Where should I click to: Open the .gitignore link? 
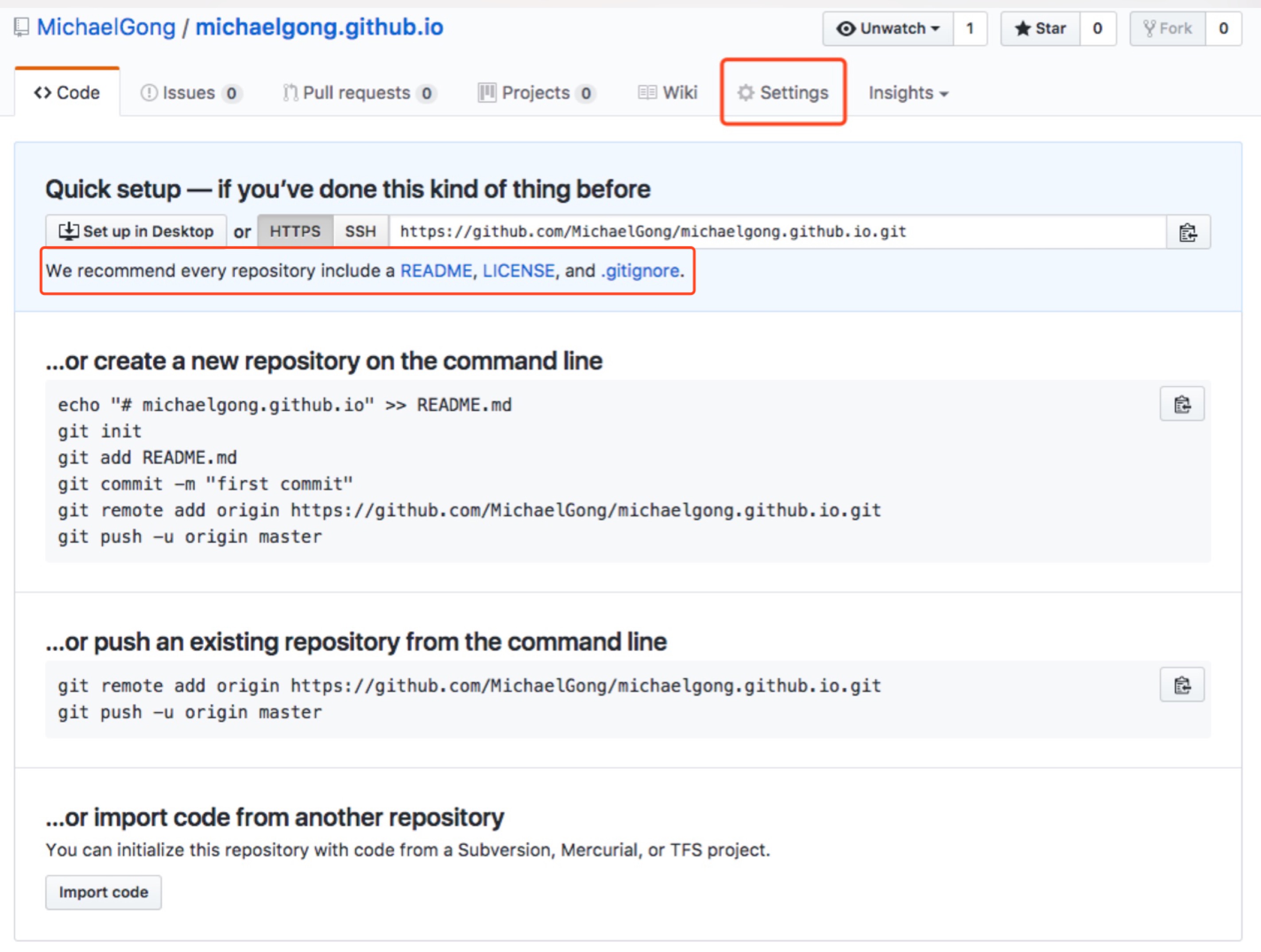640,271
